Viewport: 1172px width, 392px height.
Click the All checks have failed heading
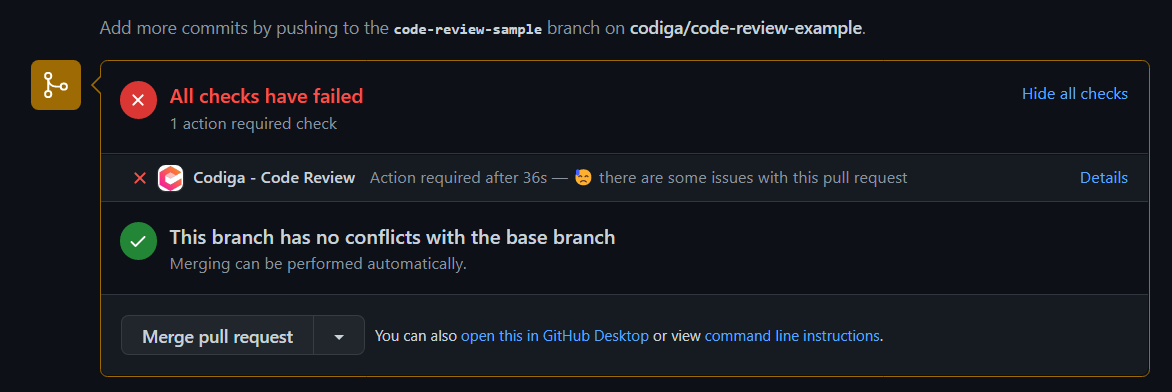(266, 96)
